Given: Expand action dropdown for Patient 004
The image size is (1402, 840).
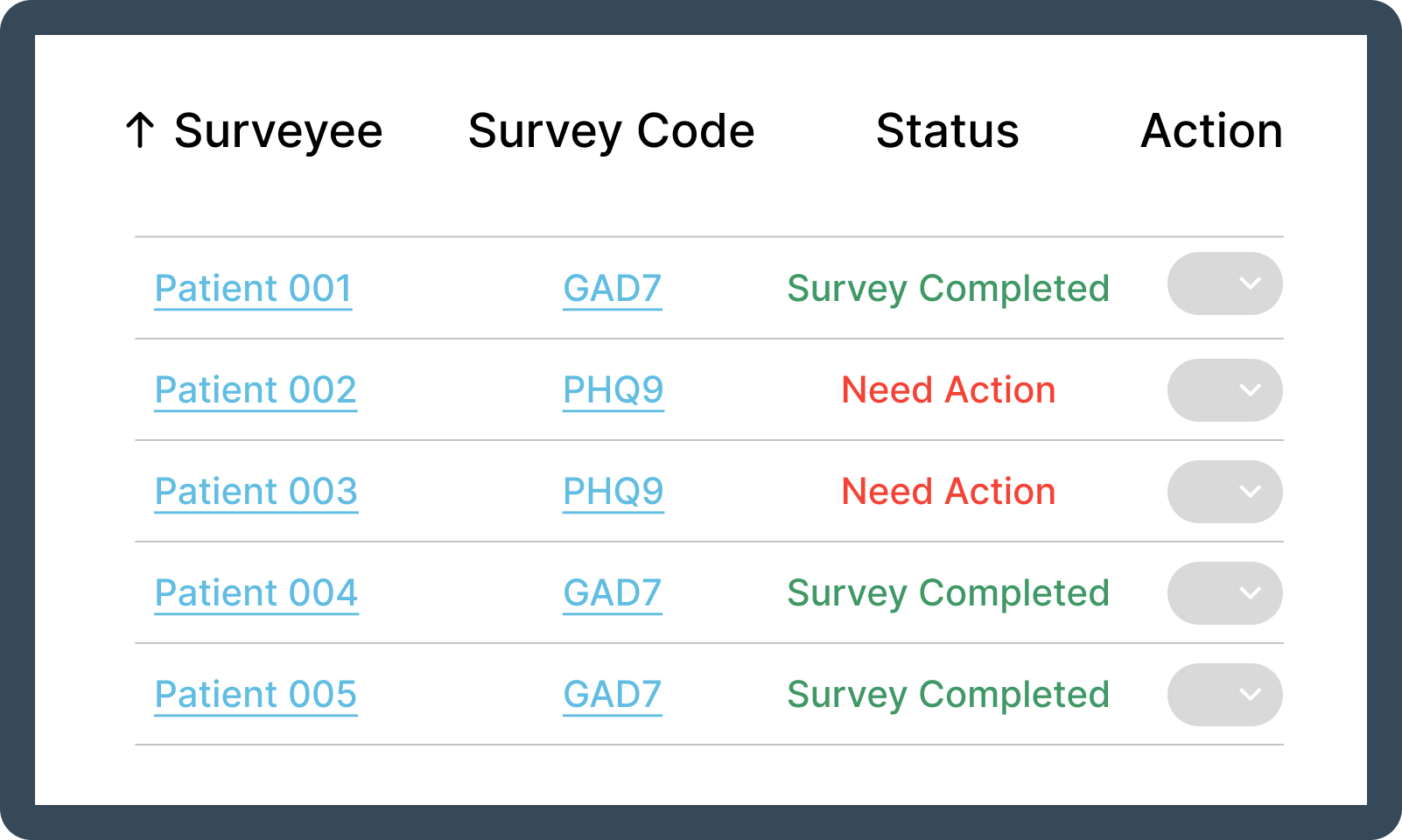Looking at the screenshot, I should [1224, 593].
